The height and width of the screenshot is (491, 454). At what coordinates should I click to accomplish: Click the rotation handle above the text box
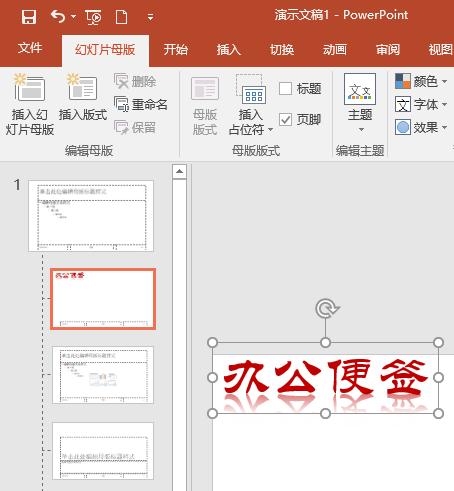coord(327,308)
